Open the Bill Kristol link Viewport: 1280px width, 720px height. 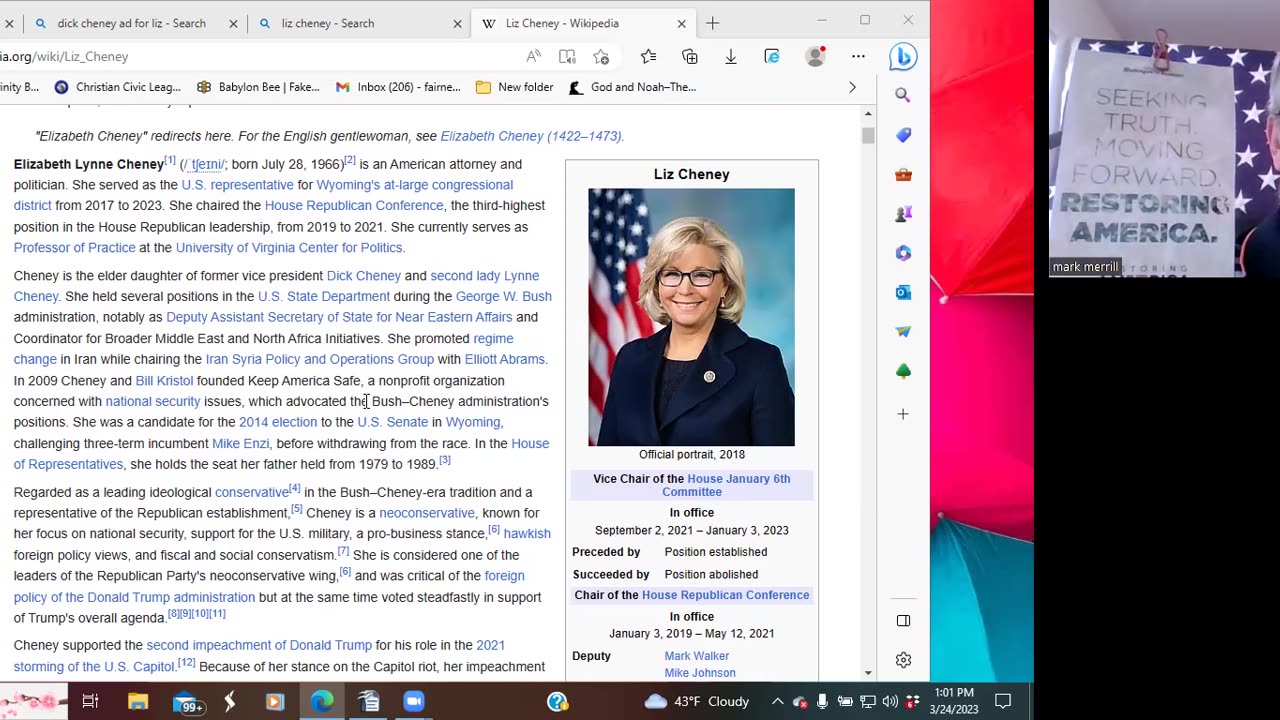(164, 381)
